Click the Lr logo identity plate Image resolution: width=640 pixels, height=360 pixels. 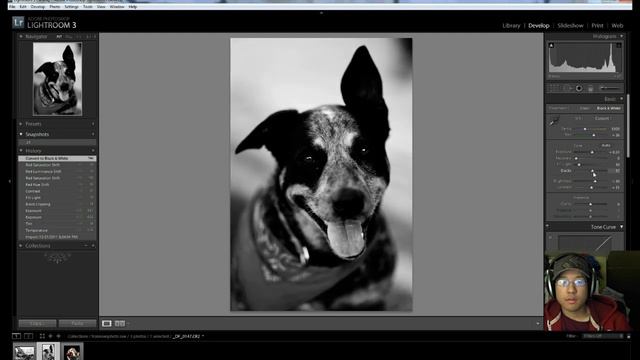[18, 22]
